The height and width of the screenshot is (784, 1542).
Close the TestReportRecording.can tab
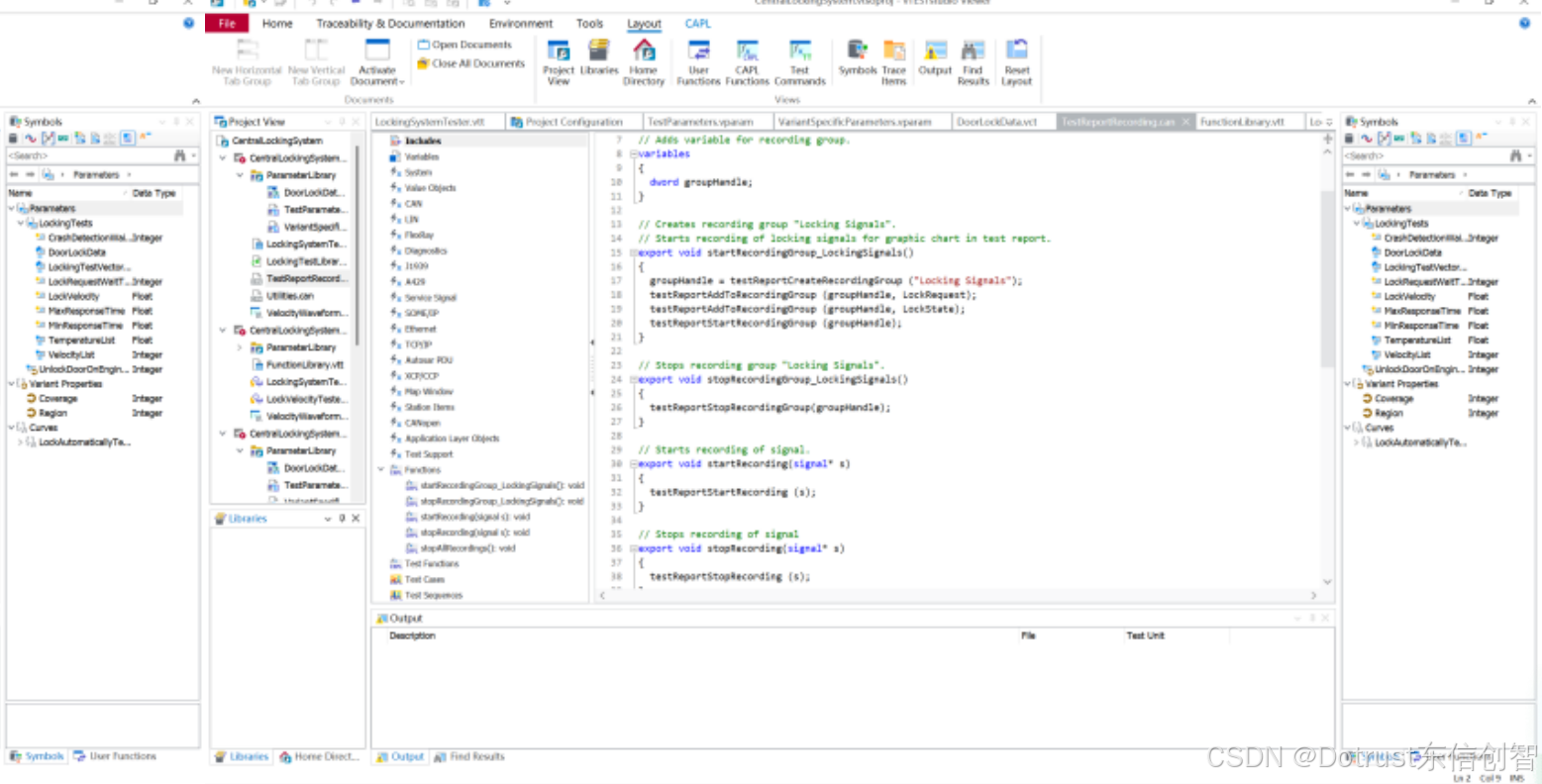(x=1185, y=122)
